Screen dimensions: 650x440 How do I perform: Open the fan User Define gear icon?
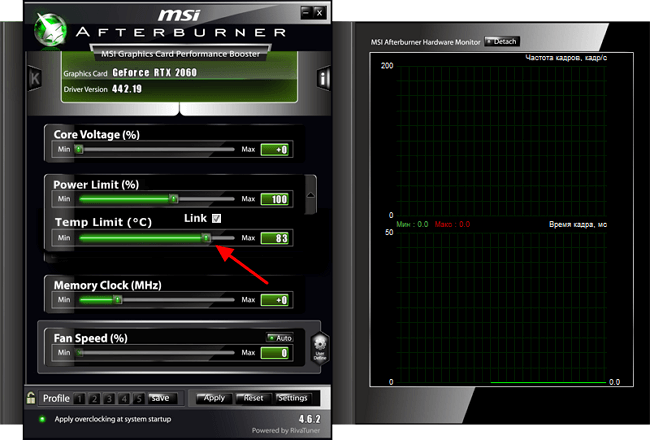320,348
